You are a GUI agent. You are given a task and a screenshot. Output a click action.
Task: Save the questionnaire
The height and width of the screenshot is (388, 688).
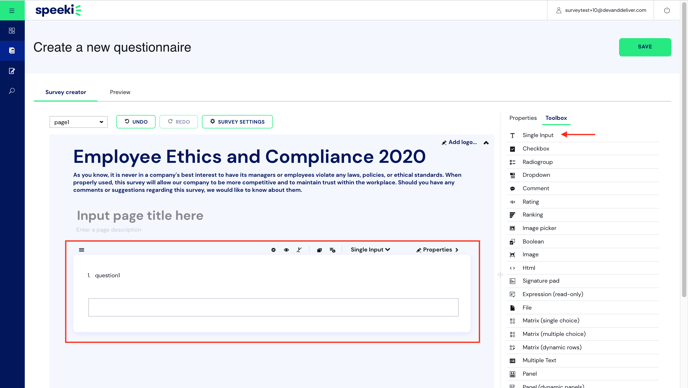point(645,47)
